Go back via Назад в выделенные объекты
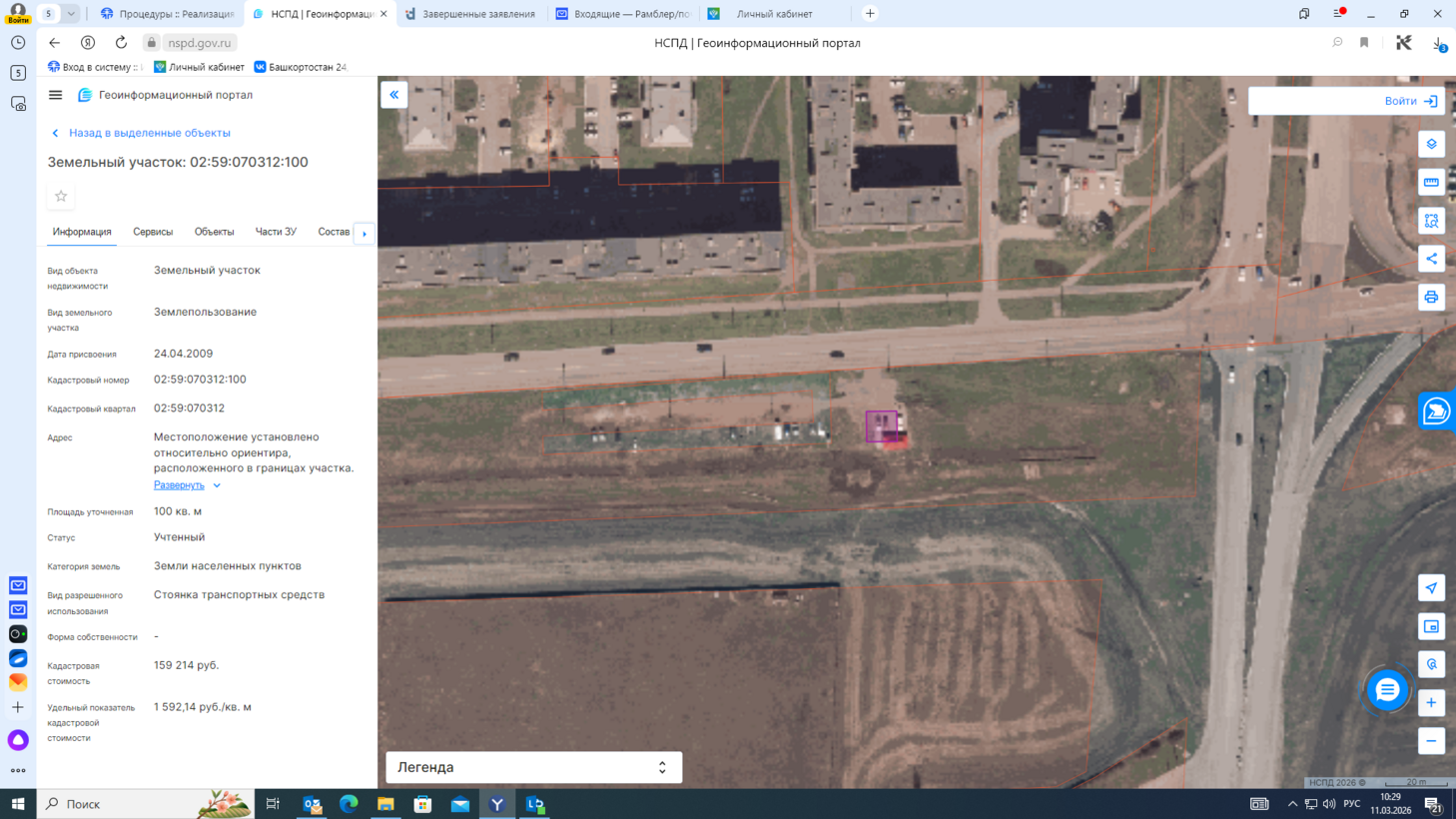Screen dimensions: 1456x819 click(149, 133)
